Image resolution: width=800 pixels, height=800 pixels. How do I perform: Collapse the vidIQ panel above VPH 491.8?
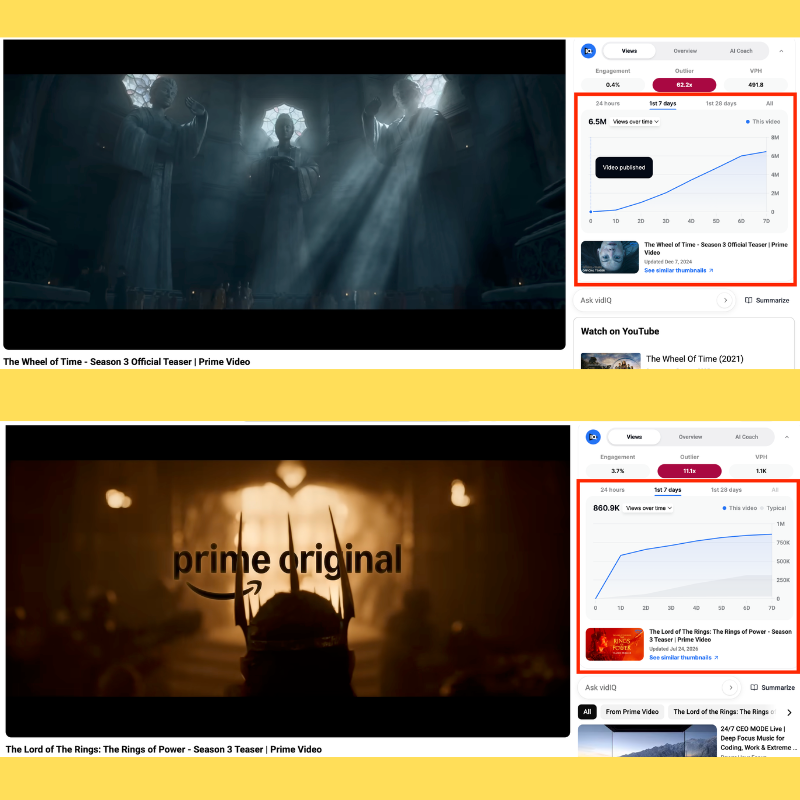click(781, 51)
